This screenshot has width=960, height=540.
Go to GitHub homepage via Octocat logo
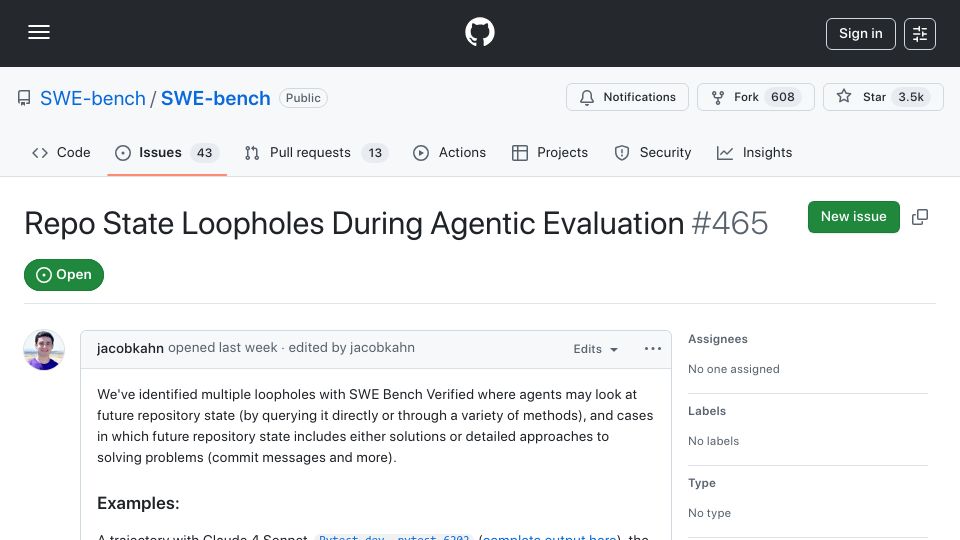(479, 32)
